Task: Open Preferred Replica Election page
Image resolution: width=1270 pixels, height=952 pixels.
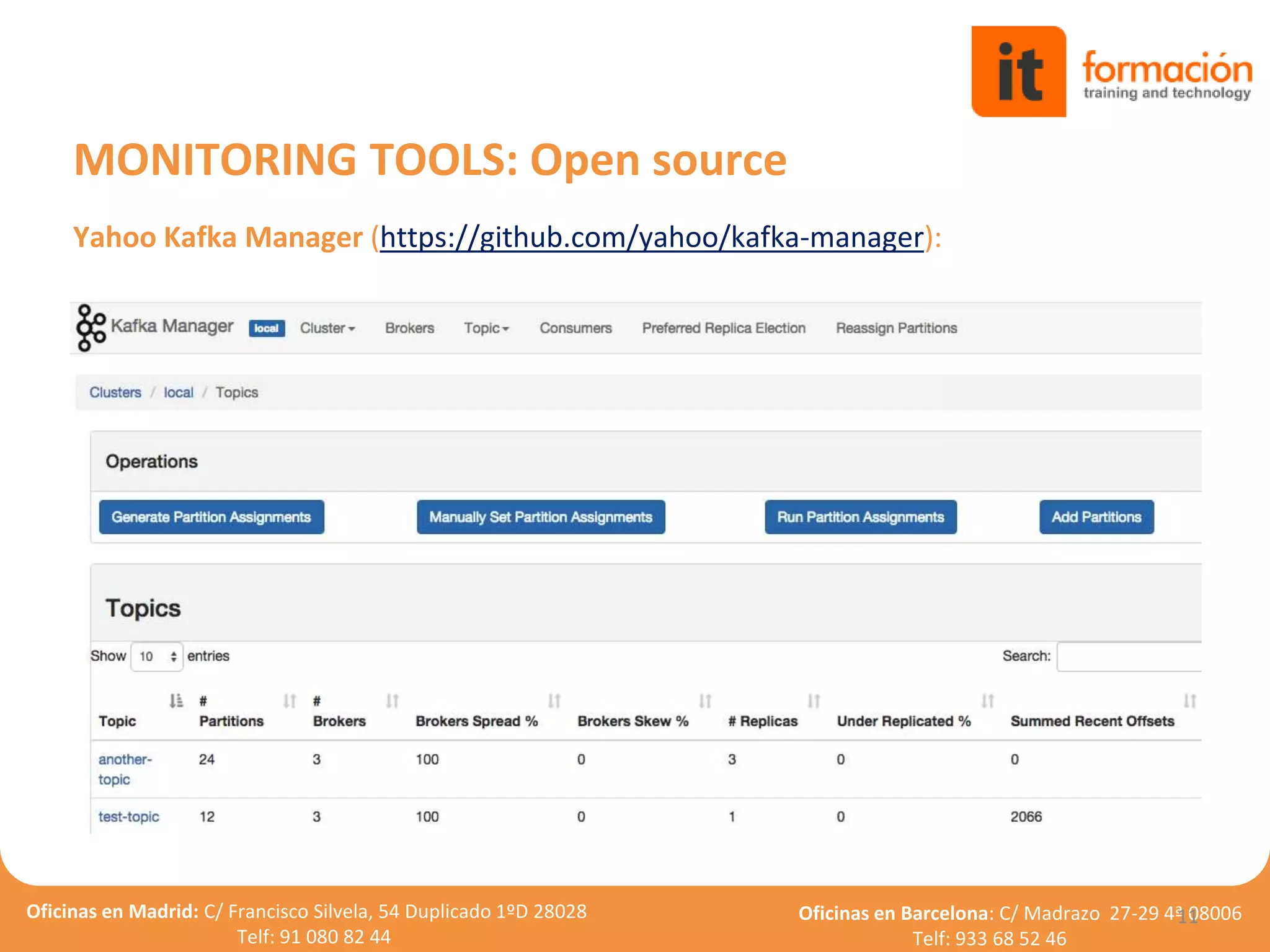Action: tap(724, 328)
